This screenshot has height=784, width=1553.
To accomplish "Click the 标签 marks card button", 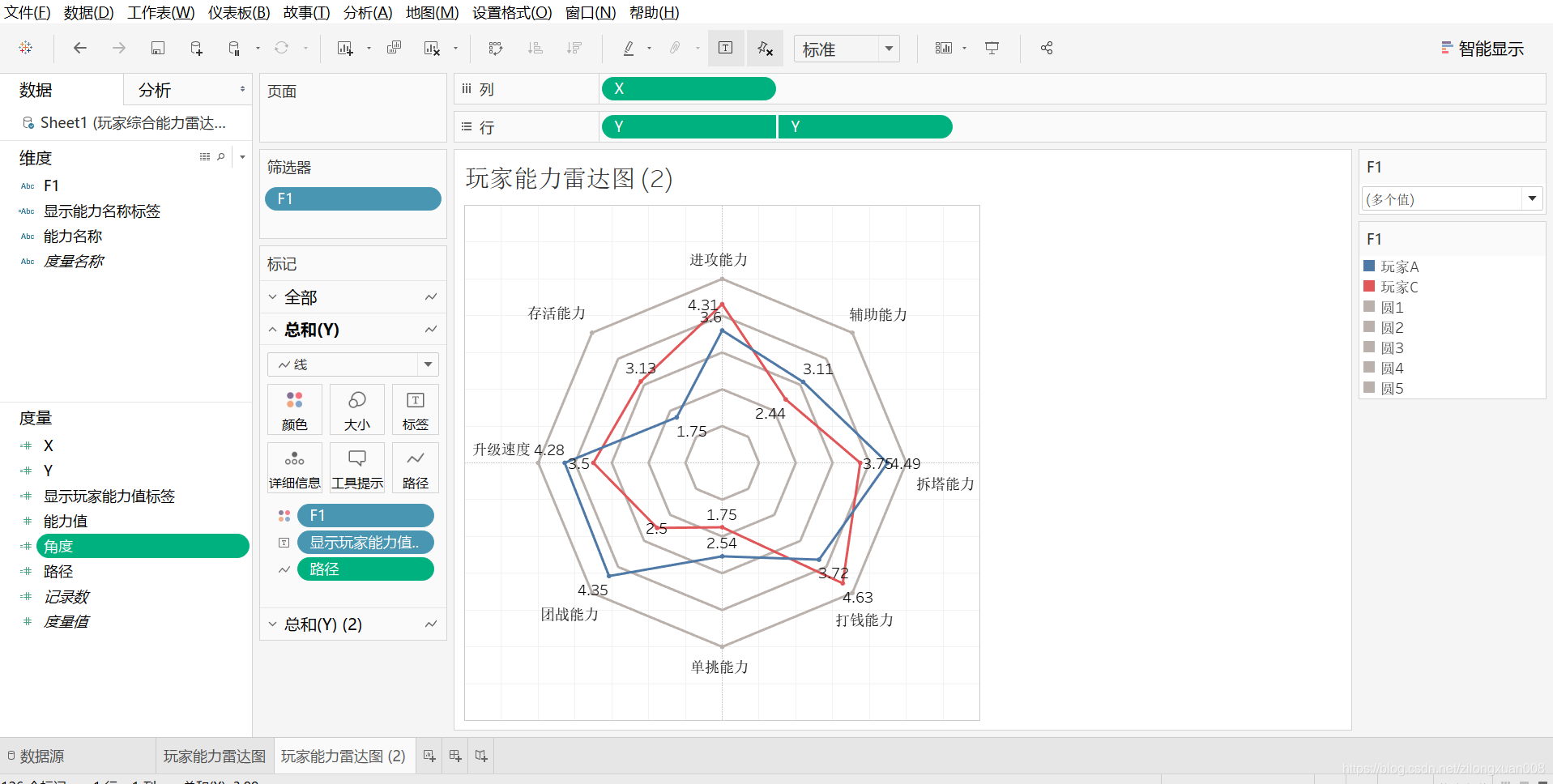I will (x=416, y=411).
